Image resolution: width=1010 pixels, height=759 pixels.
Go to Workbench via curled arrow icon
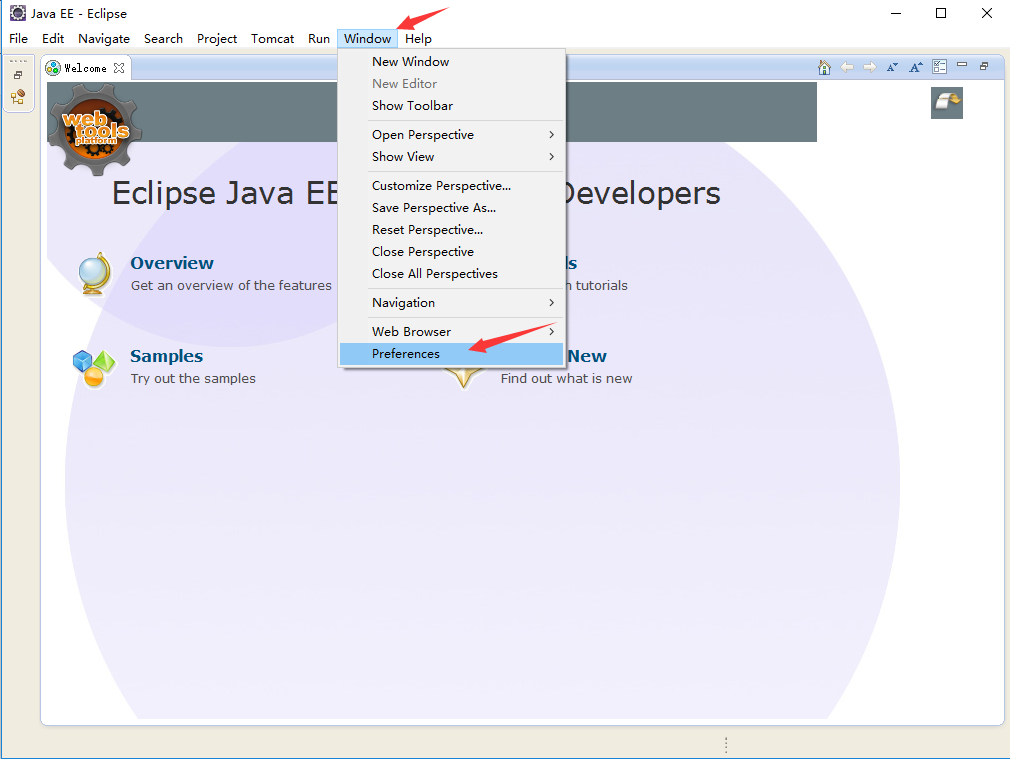click(947, 103)
